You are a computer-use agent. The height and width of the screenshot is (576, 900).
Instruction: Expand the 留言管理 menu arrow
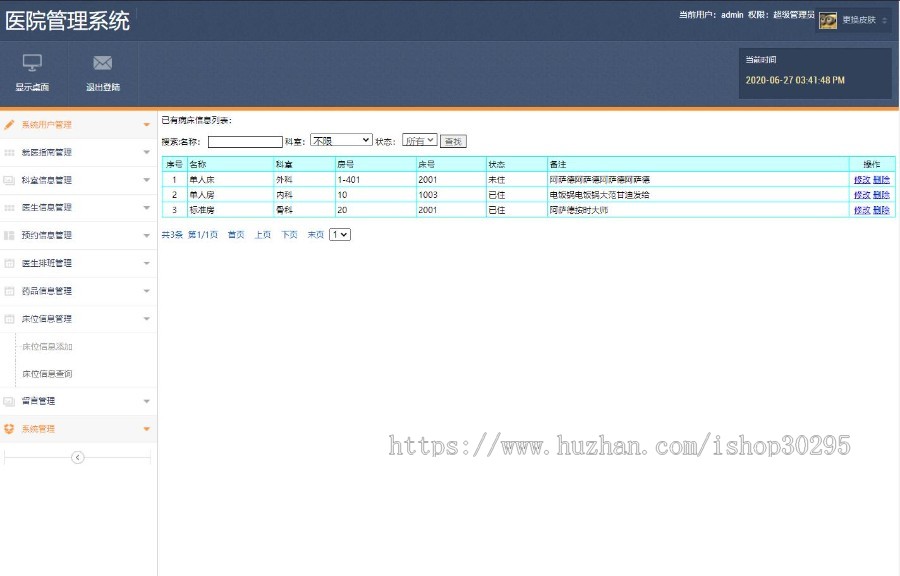click(146, 401)
